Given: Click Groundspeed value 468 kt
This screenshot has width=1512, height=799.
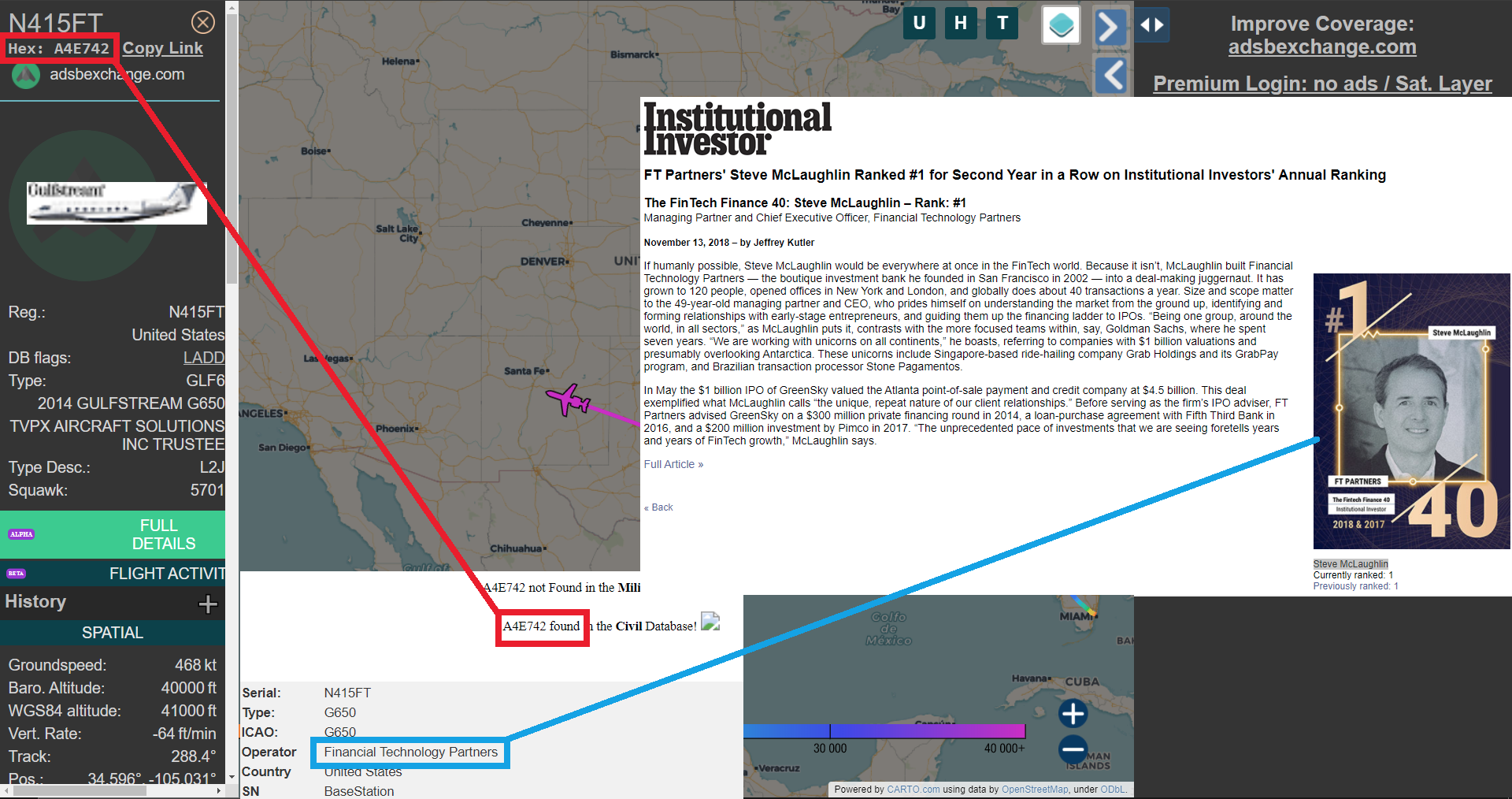Looking at the screenshot, I should (195, 665).
